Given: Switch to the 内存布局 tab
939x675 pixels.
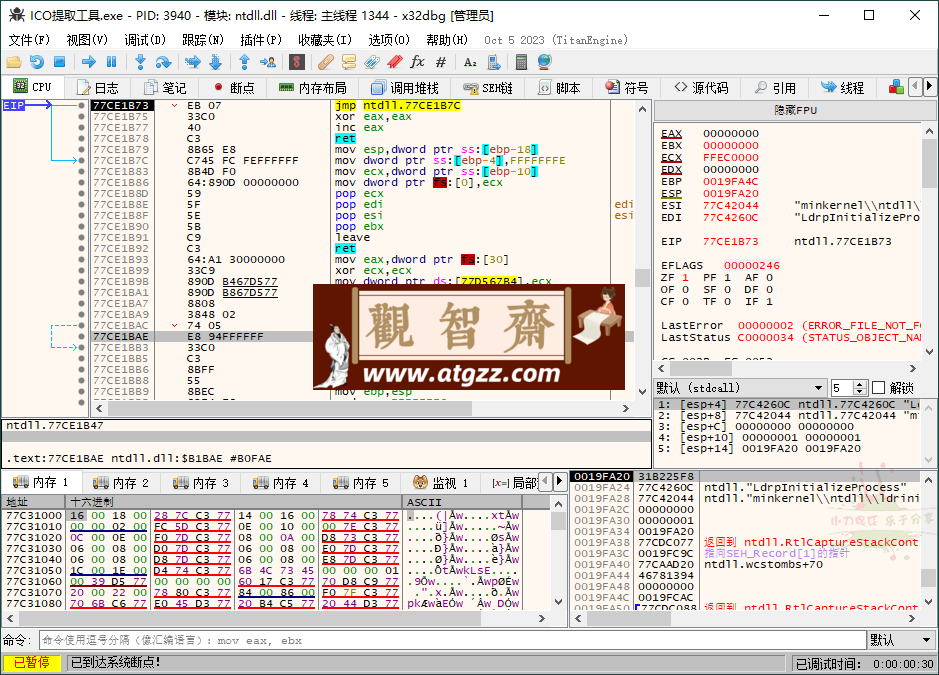Looking at the screenshot, I should [x=313, y=88].
